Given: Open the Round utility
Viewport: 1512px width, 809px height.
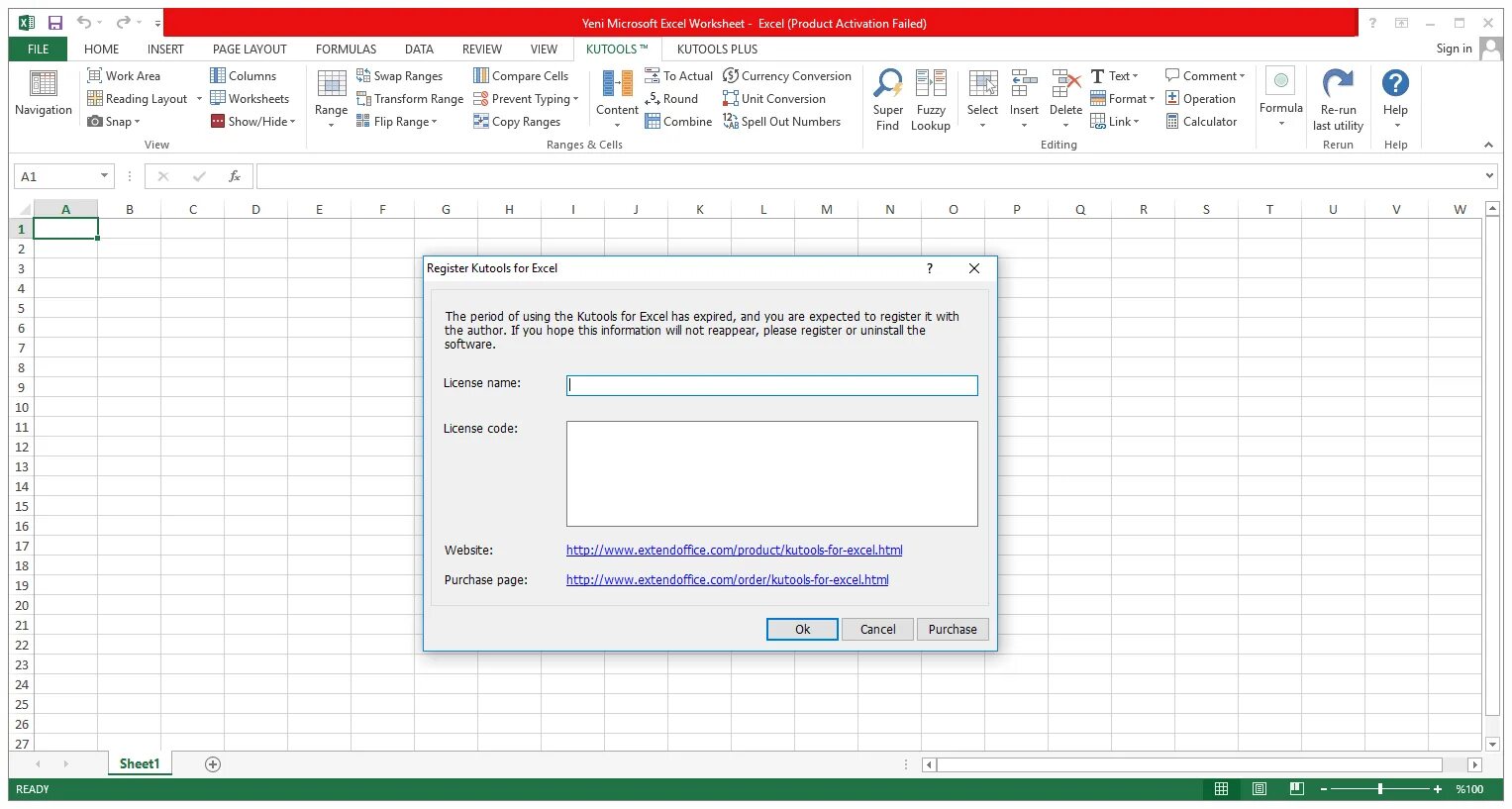Looking at the screenshot, I should point(671,98).
